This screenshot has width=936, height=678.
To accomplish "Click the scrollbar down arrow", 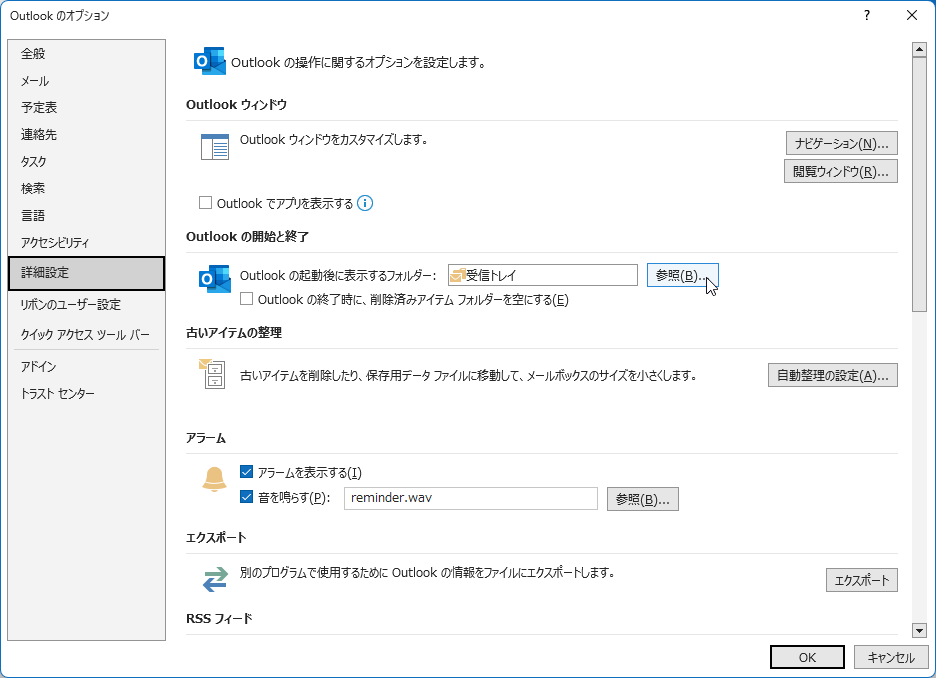I will pos(919,630).
